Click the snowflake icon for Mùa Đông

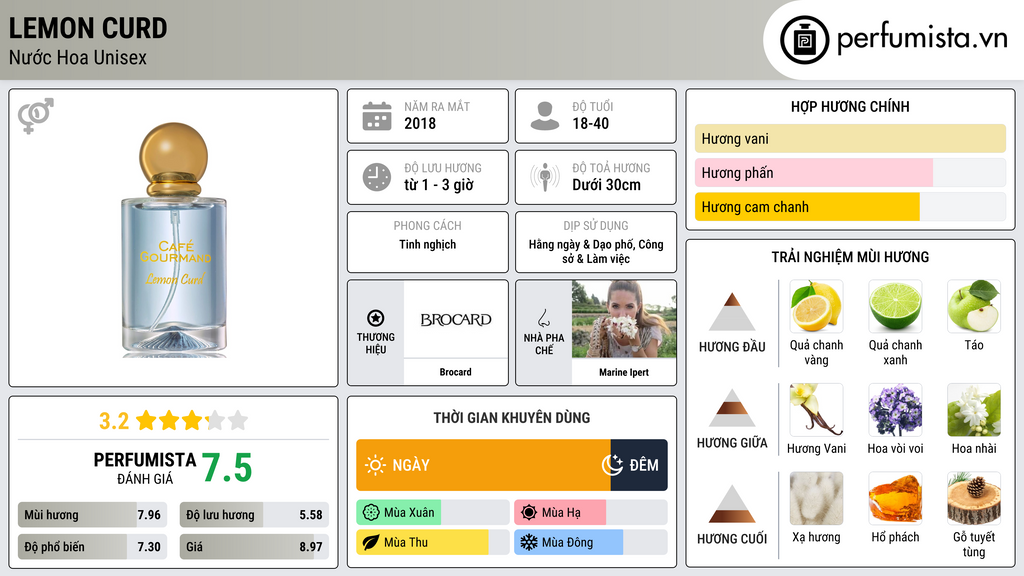pos(529,542)
